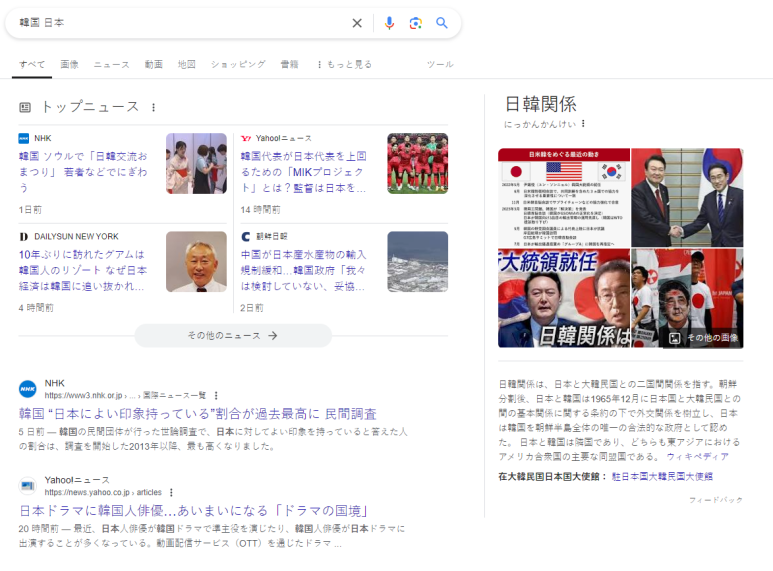Open 日本ドラマに韓国人俳優 result title
The image size is (773, 571).
195,510
